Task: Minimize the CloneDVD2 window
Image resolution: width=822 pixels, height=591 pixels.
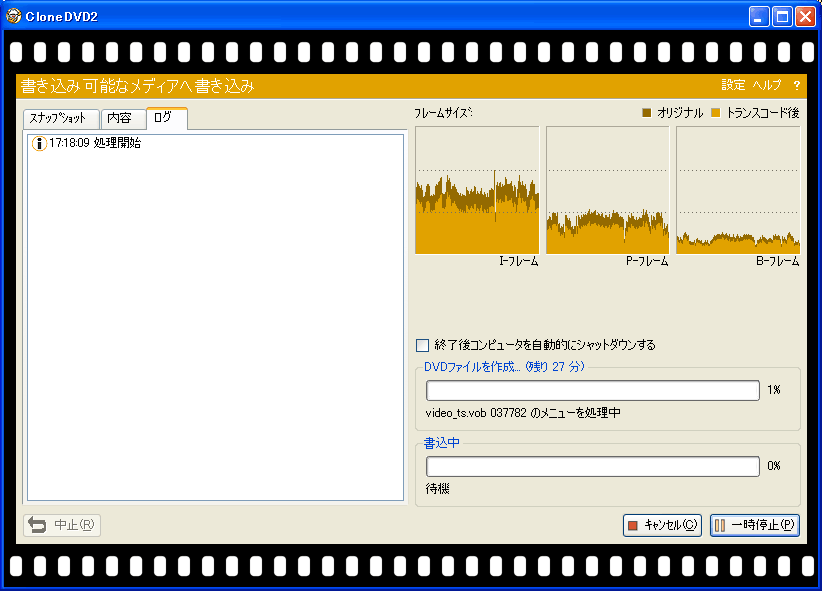Action: pos(759,17)
